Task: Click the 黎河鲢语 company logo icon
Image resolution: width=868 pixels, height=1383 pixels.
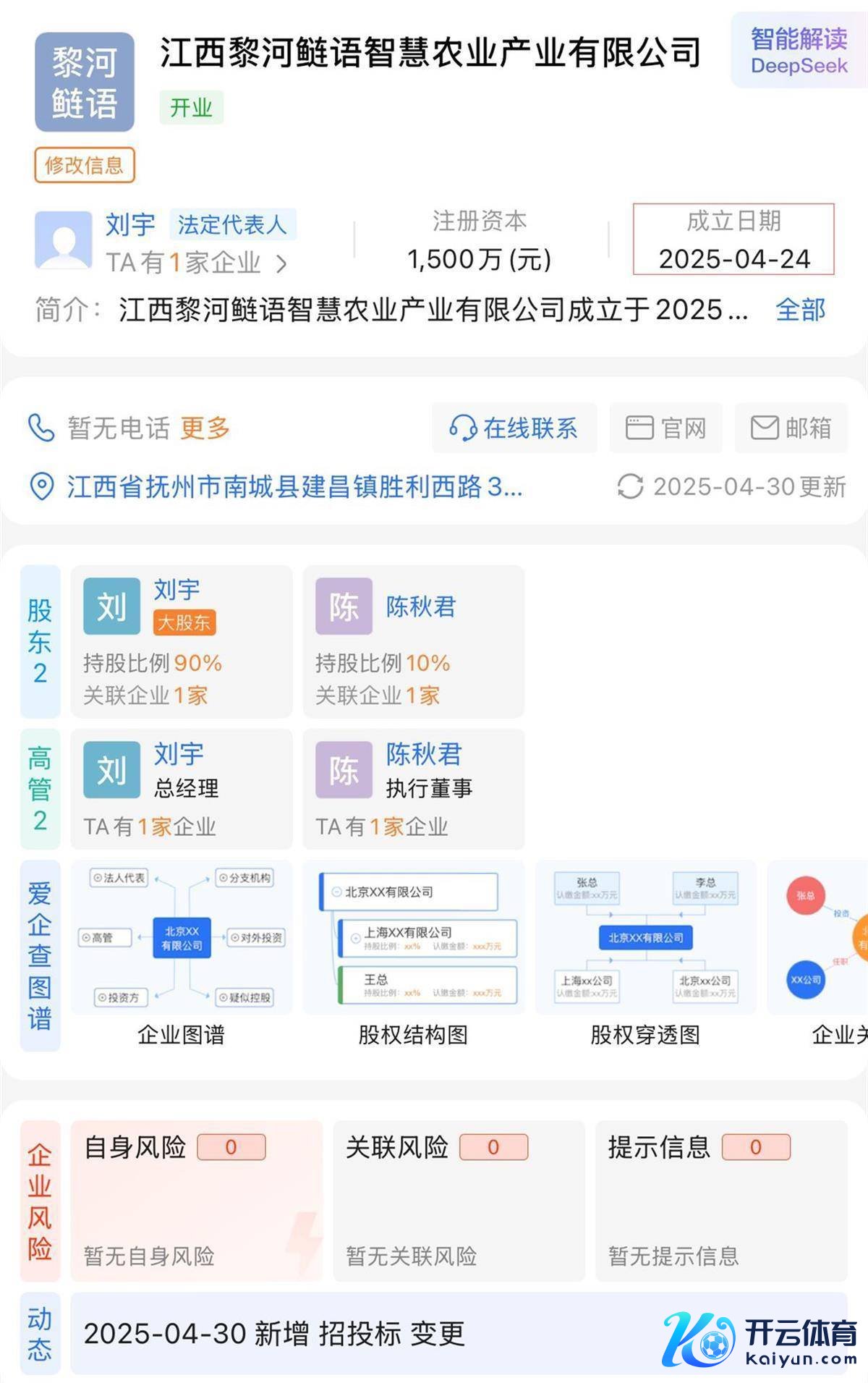Action: point(85,83)
